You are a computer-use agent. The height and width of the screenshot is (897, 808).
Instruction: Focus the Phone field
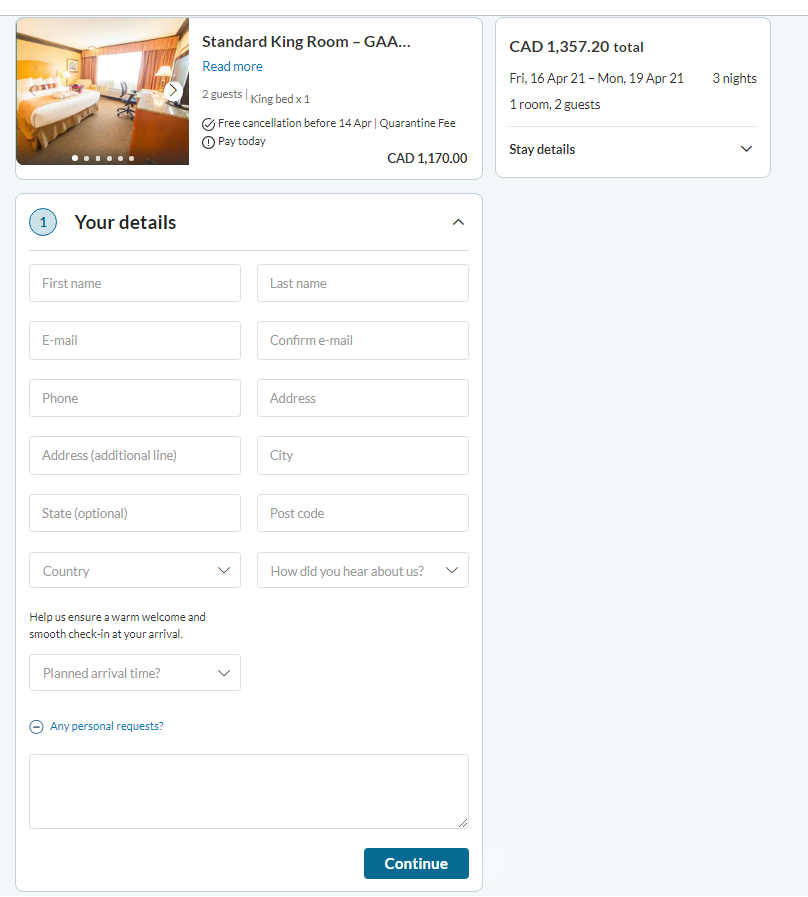point(135,398)
